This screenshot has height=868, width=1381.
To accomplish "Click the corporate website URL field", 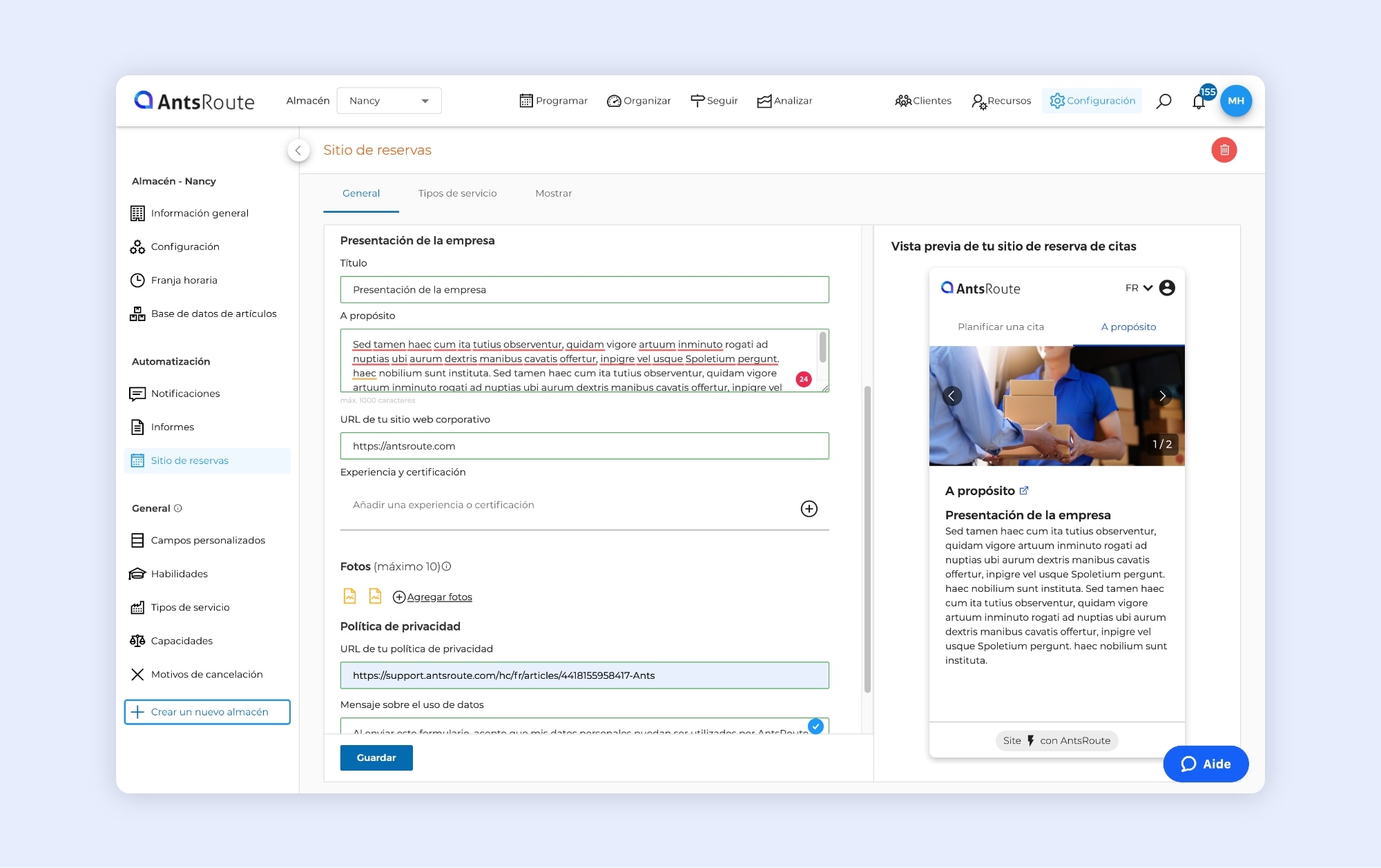I will [x=583, y=446].
